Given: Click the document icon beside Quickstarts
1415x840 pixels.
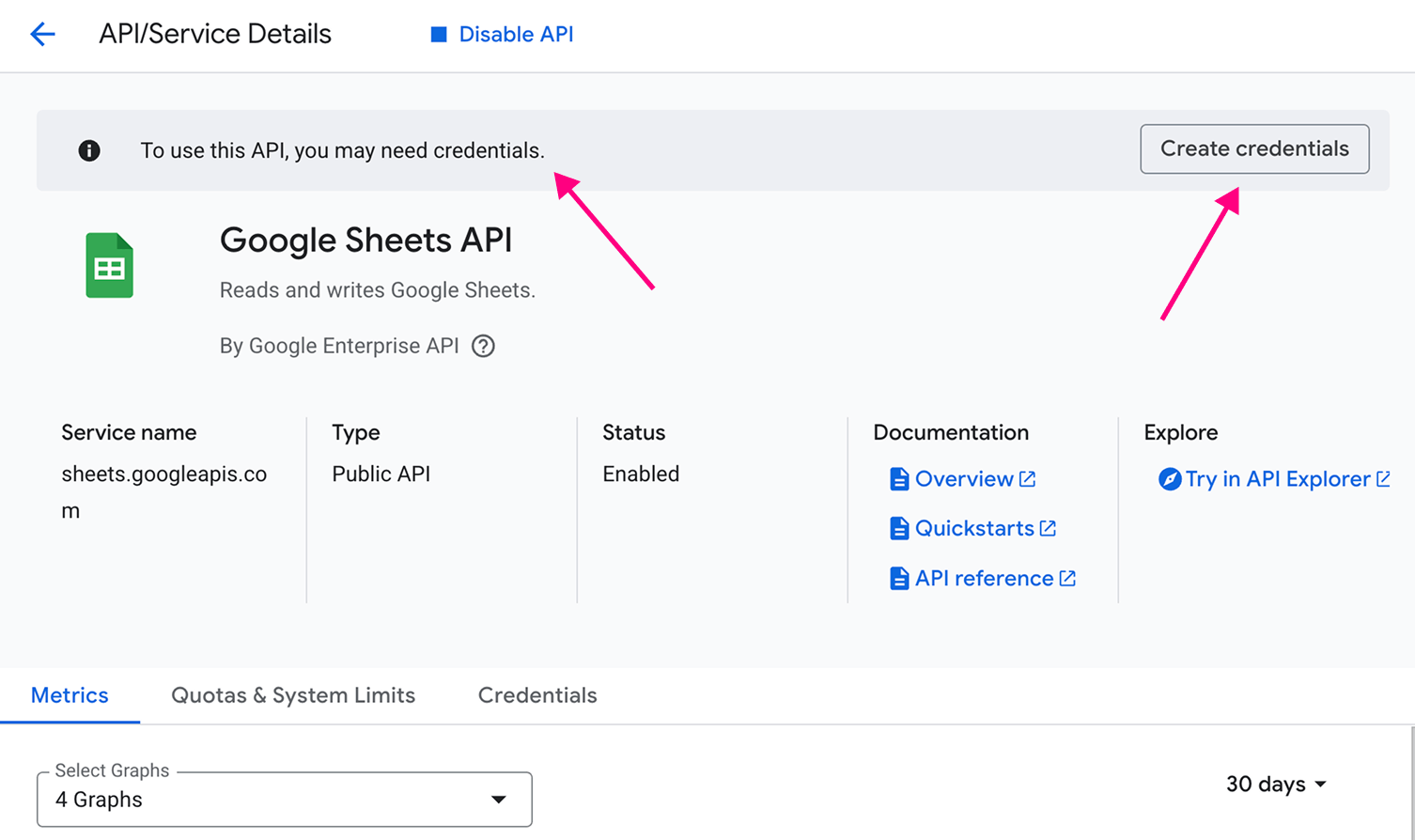Looking at the screenshot, I should click(899, 528).
